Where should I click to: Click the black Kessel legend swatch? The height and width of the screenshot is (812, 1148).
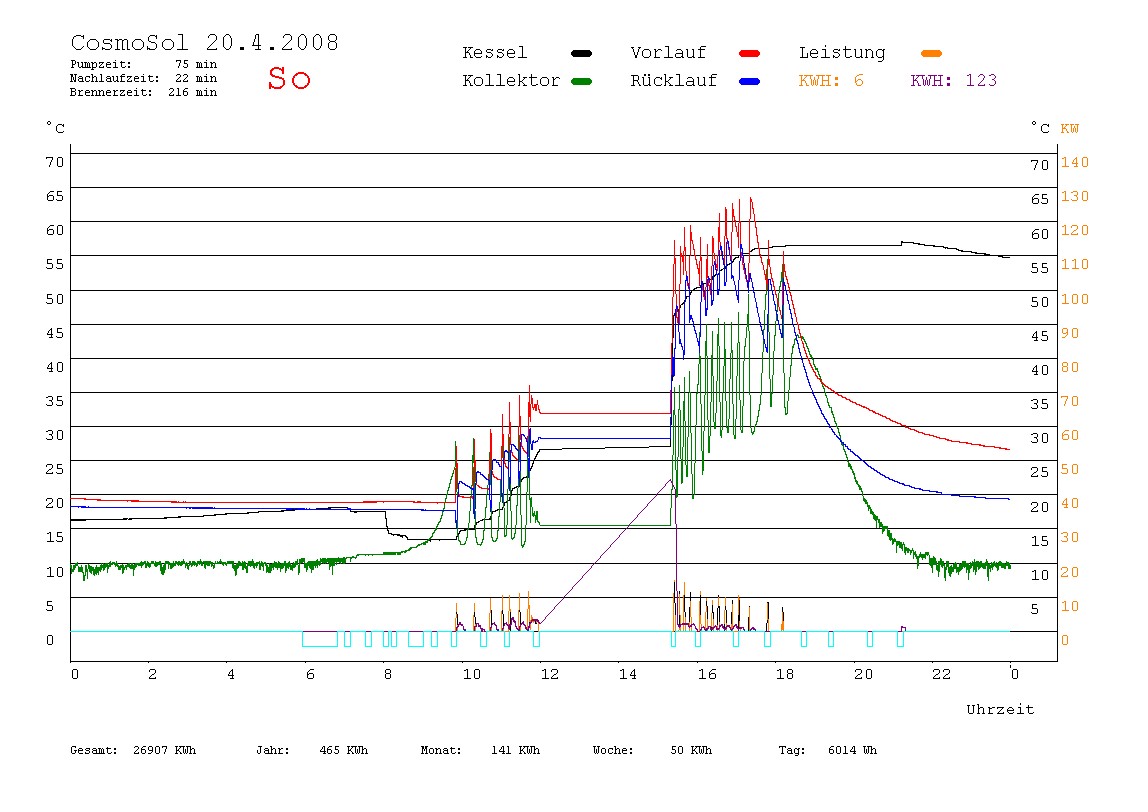tap(581, 53)
